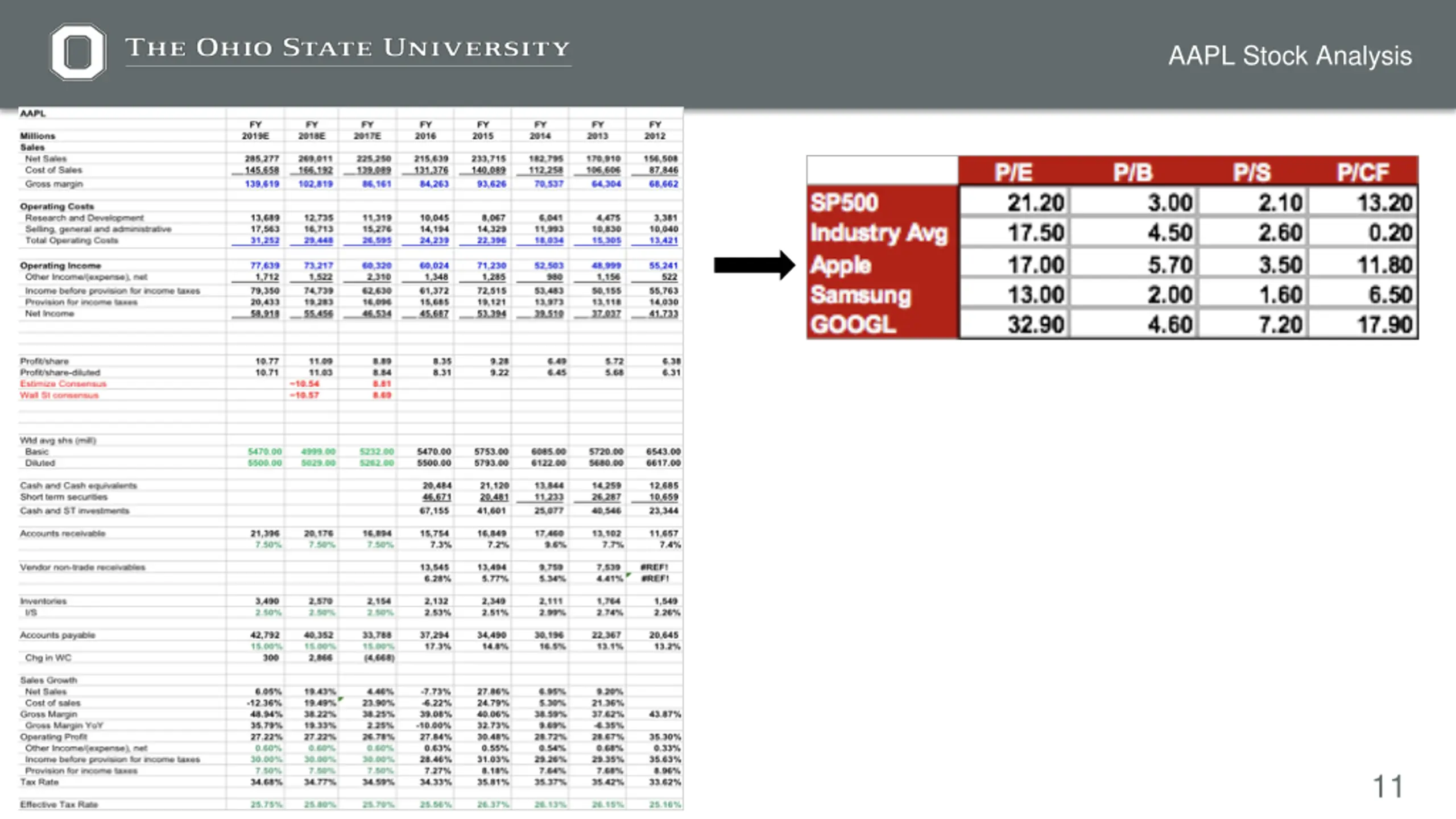
Task: Click the Samsung row label
Action: 861,295
